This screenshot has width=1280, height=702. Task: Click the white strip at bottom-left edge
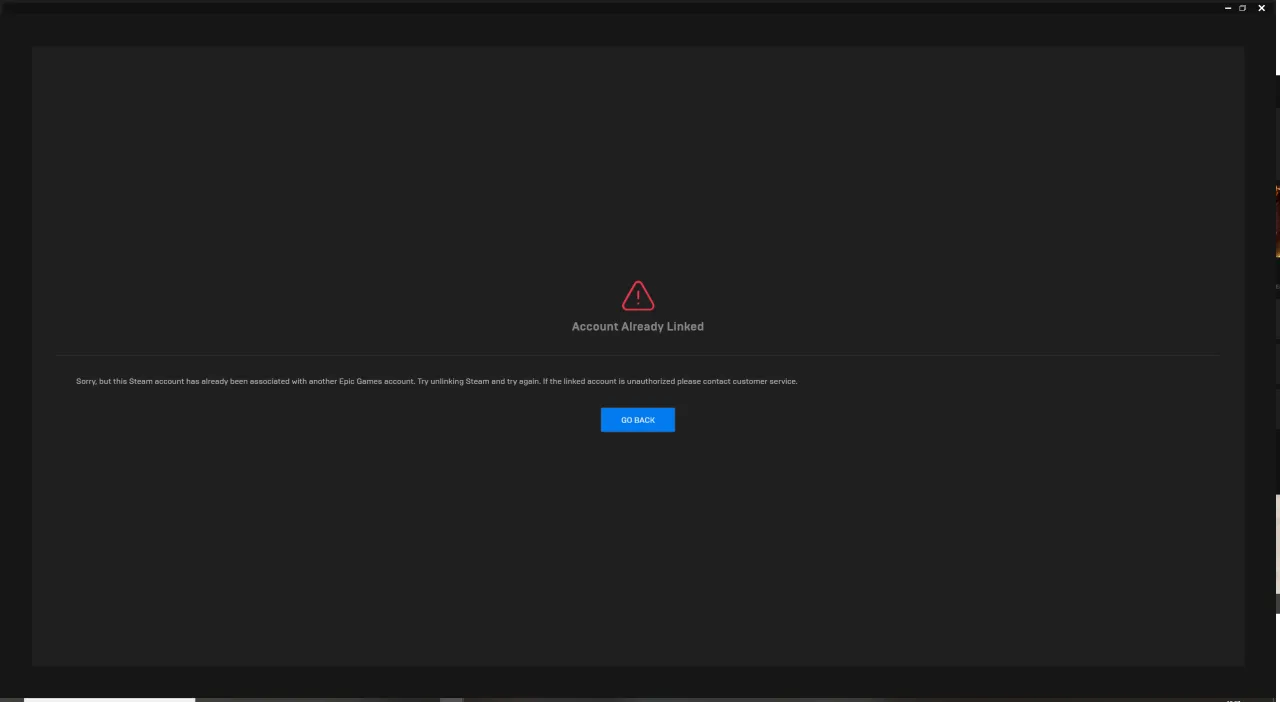[x=109, y=699]
